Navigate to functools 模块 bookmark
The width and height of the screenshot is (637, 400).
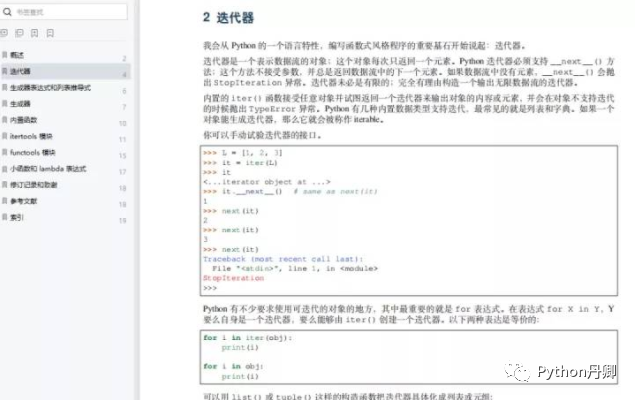click(x=65, y=153)
